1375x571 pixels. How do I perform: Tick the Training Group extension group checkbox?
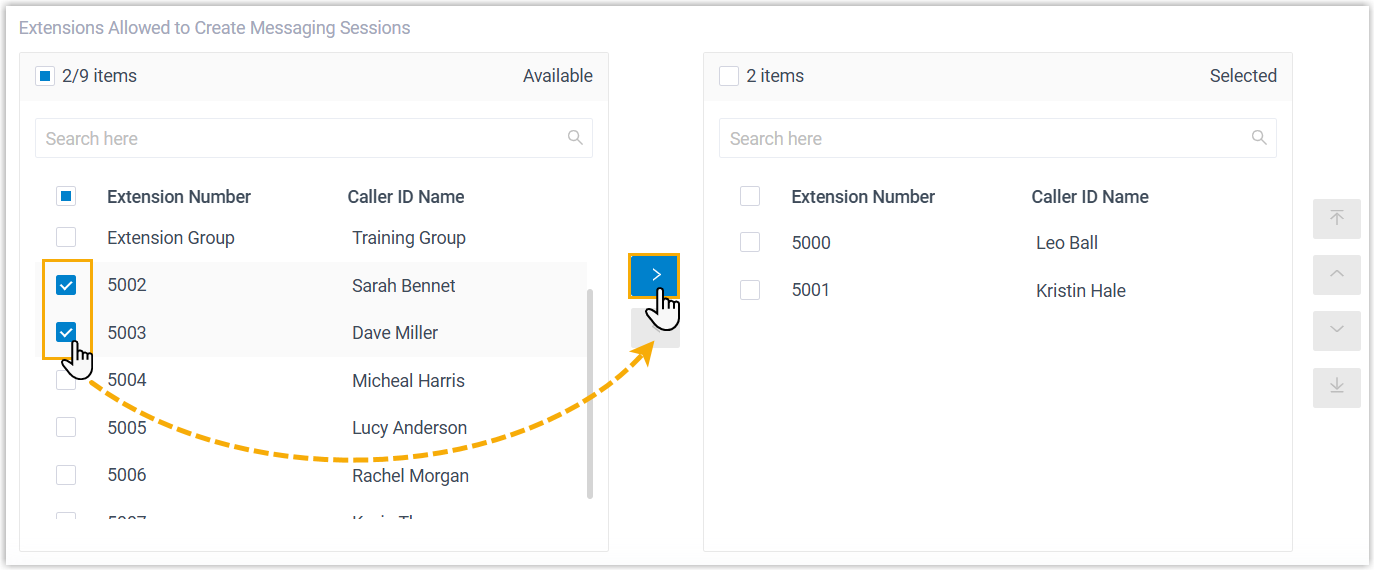66,238
